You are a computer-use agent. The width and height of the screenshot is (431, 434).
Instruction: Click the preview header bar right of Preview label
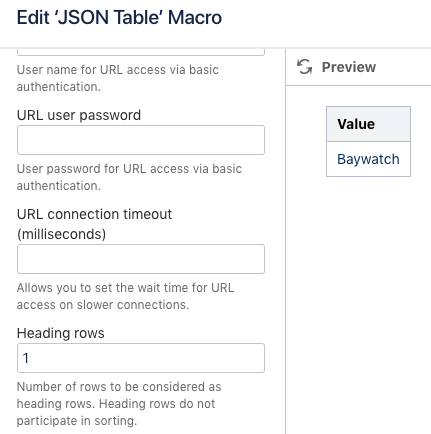click(x=403, y=67)
